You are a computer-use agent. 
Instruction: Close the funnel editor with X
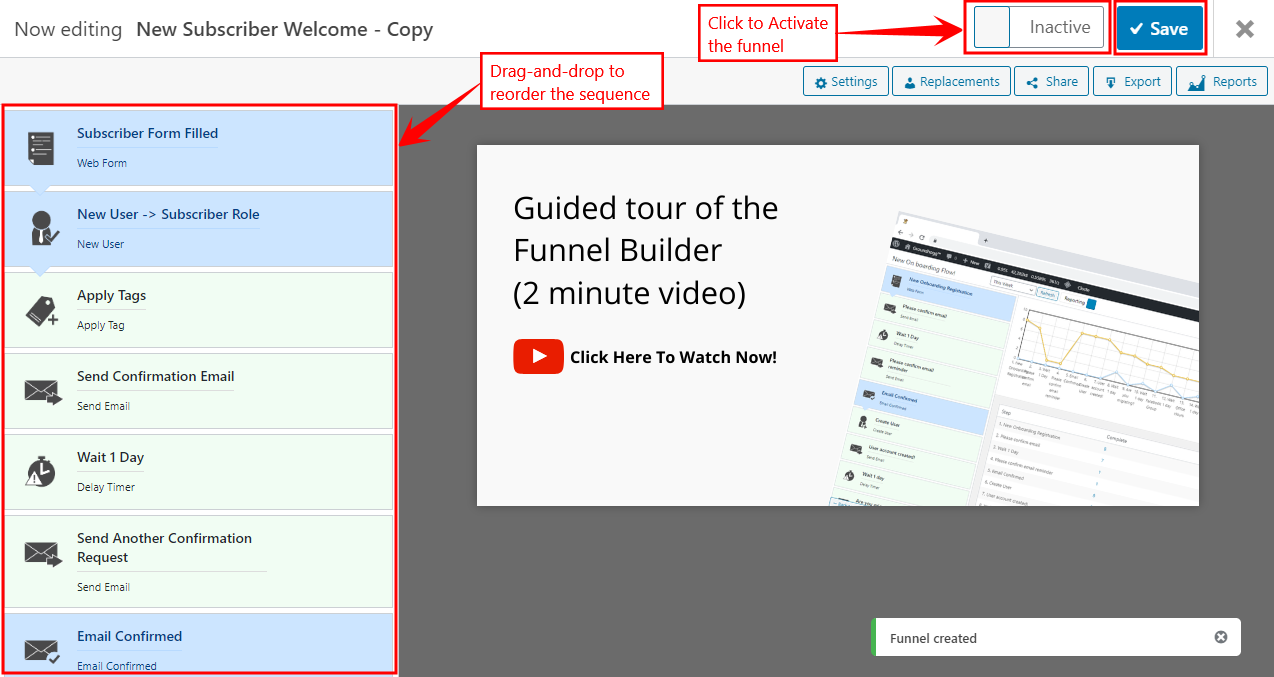pyautogui.click(x=1244, y=29)
